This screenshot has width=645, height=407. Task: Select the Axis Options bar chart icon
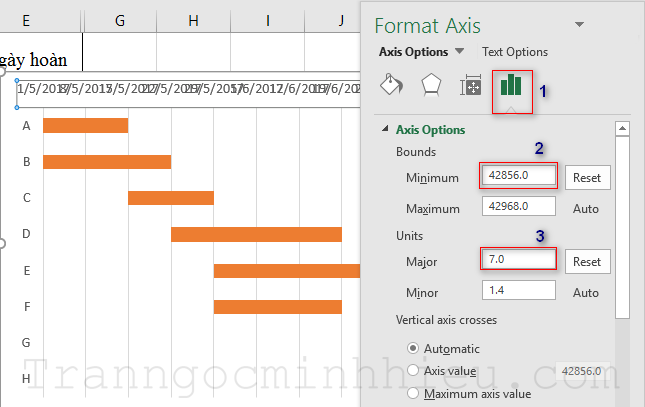pyautogui.click(x=511, y=86)
